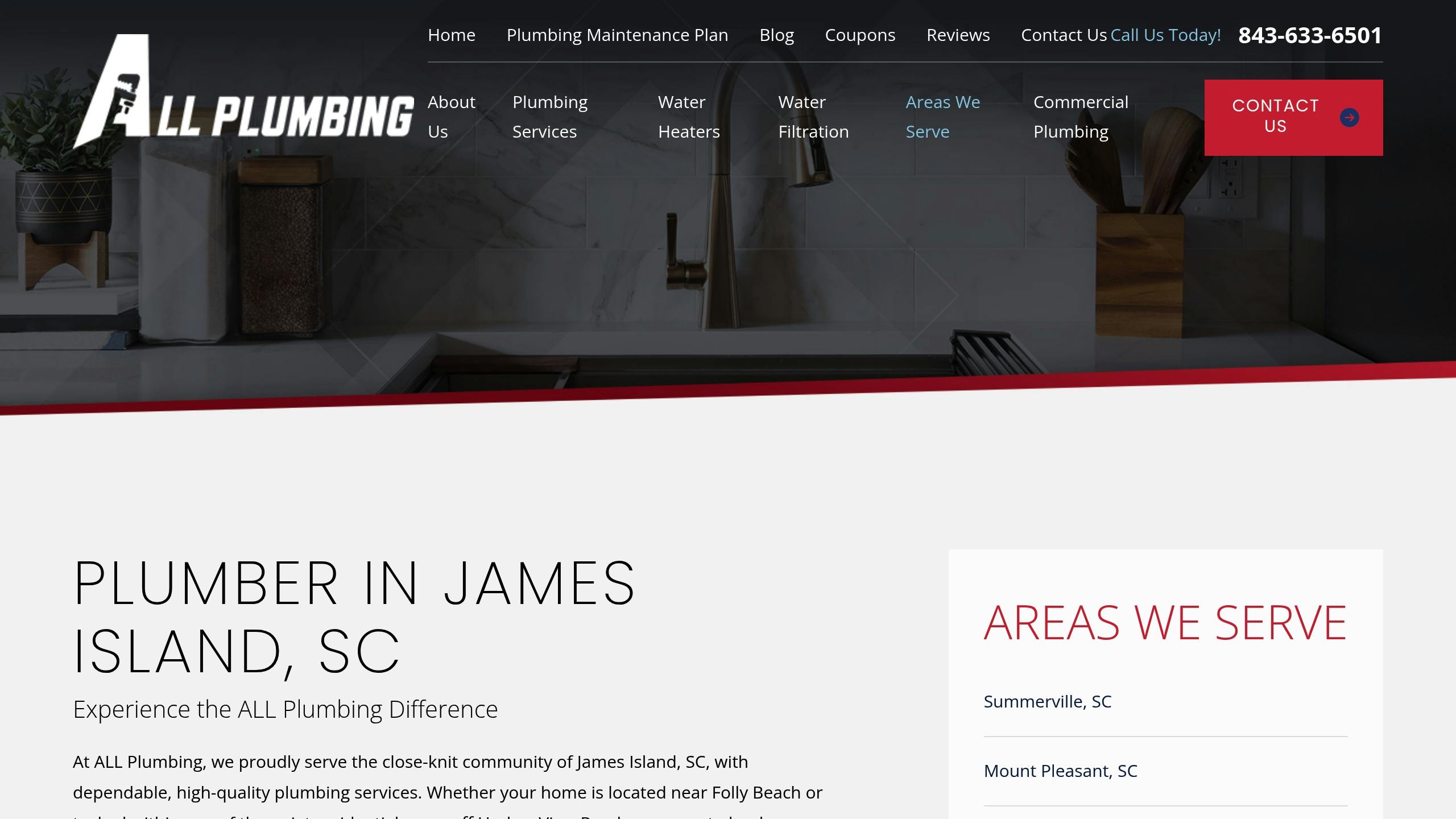Open the Blog page
The height and width of the screenshot is (819, 1456).
(x=776, y=35)
